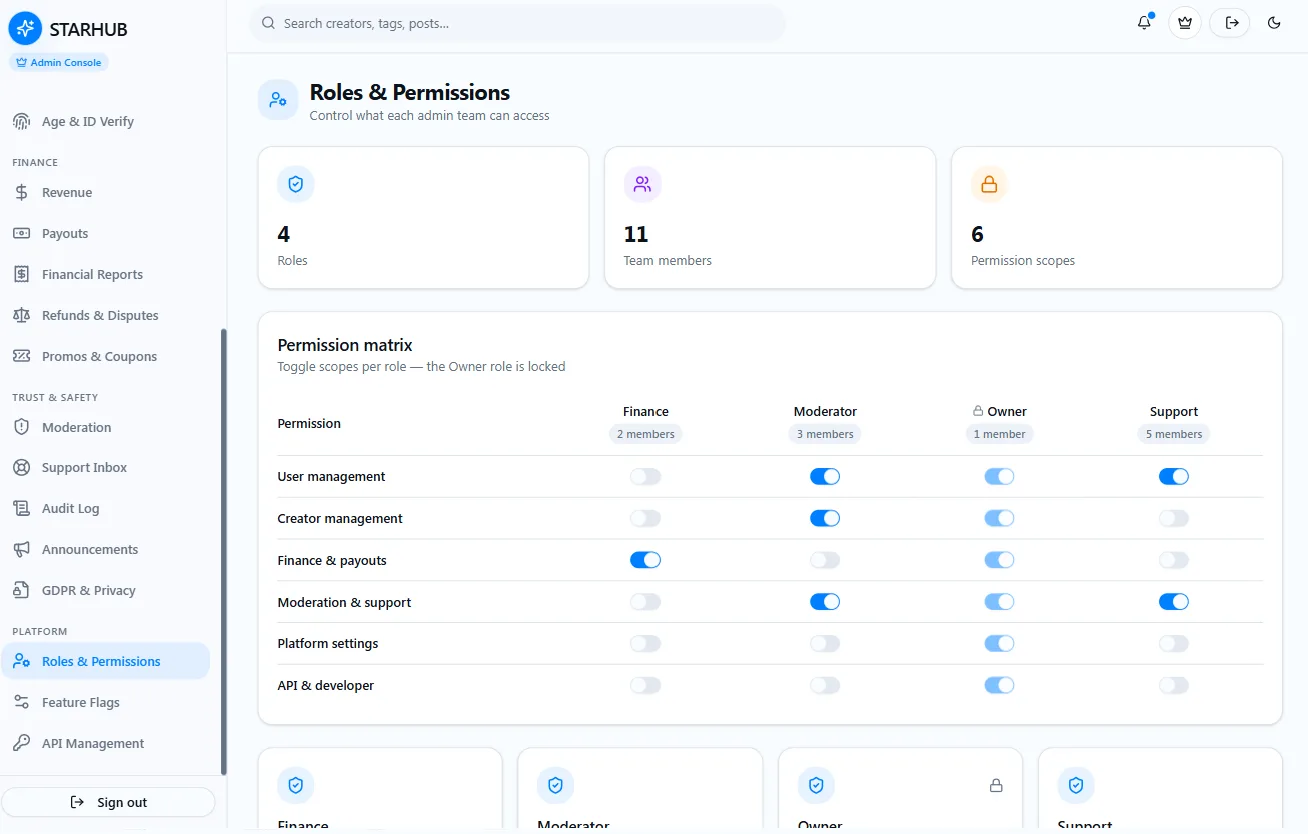Click the '2 members' Finance badge
The image size is (1308, 834).
pos(646,434)
